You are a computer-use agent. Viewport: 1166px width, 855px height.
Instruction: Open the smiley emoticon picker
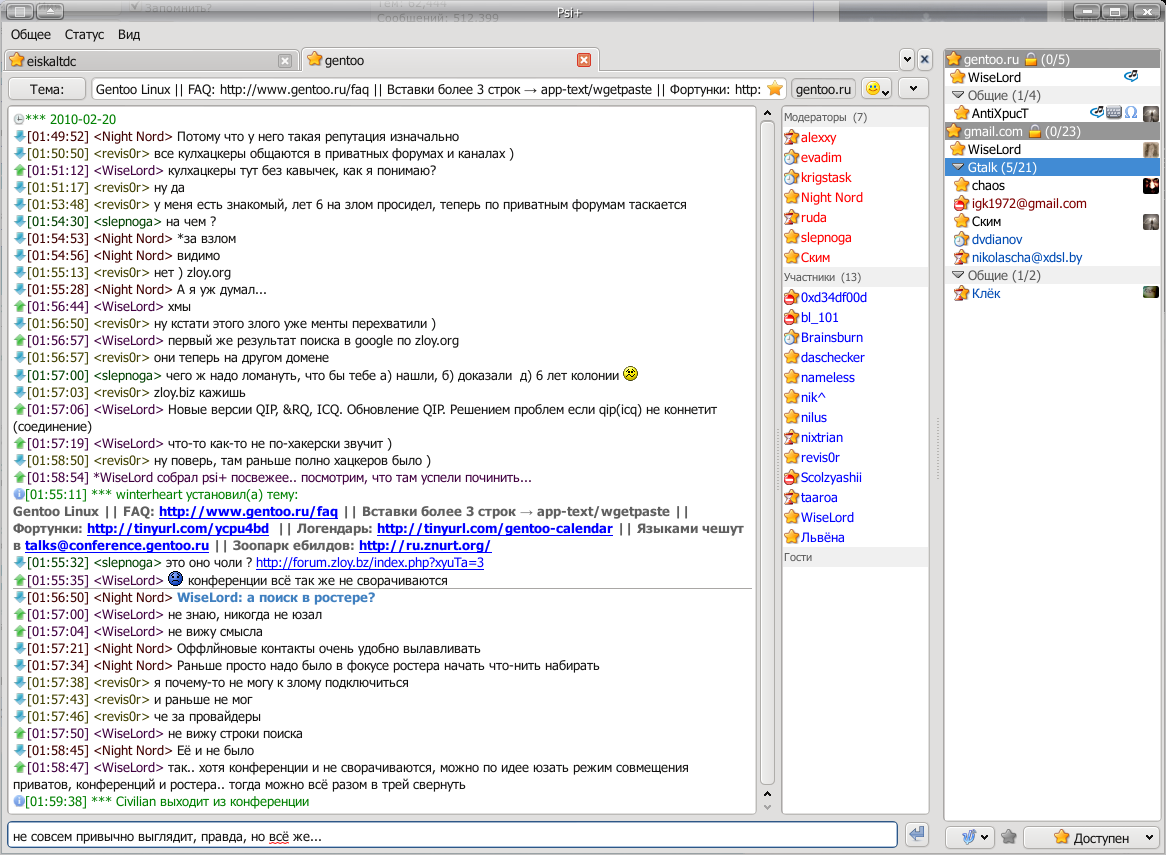click(877, 89)
